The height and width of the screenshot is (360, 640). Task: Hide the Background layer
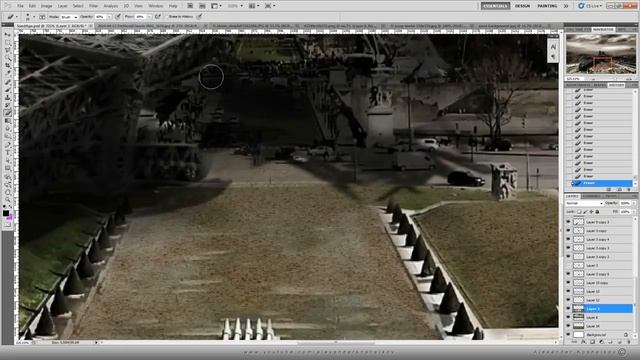pos(568,335)
